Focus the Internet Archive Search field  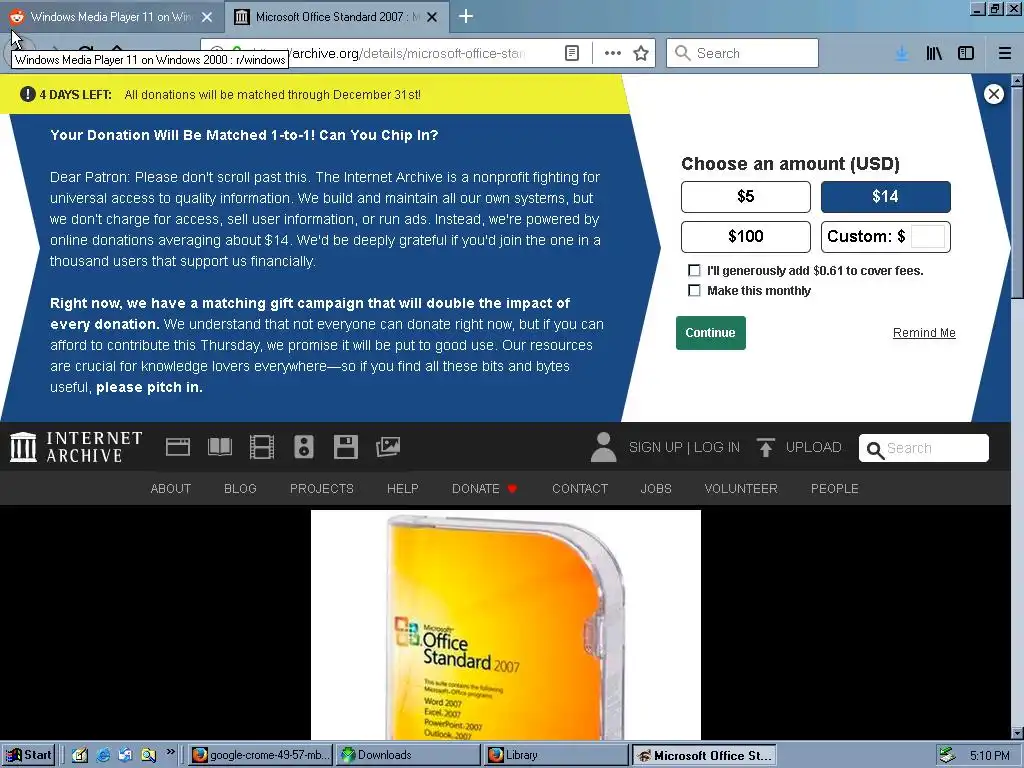923,448
